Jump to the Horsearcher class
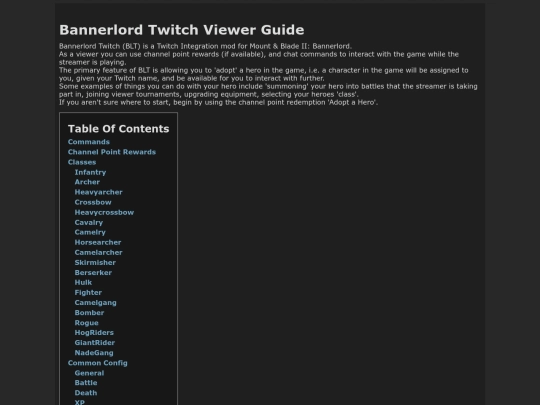 click(98, 242)
